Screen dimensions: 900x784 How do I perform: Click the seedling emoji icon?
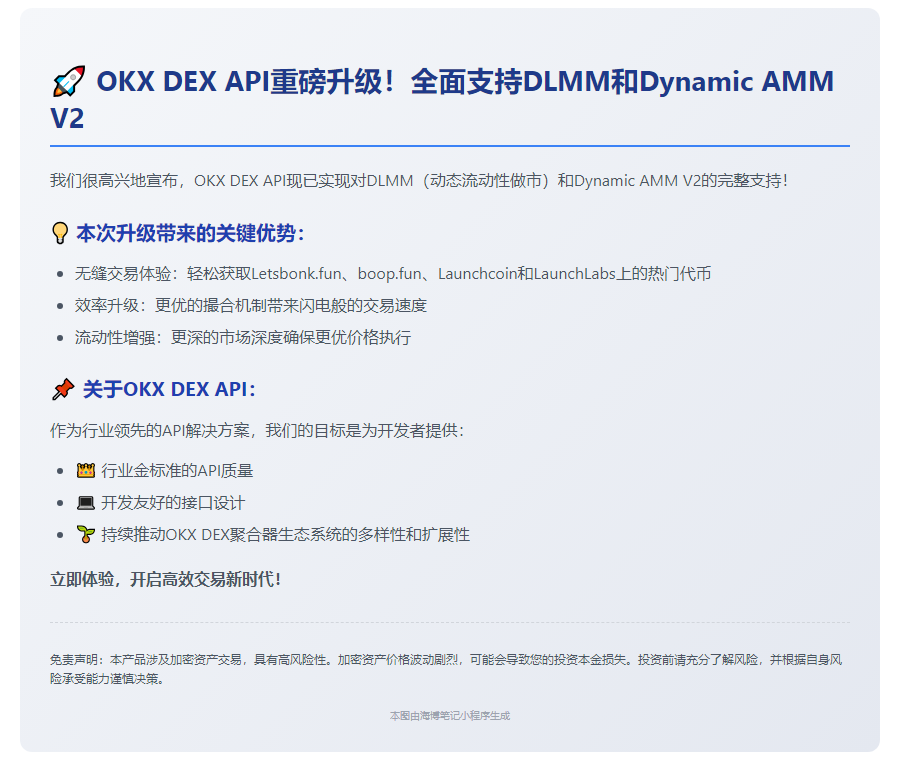86,534
